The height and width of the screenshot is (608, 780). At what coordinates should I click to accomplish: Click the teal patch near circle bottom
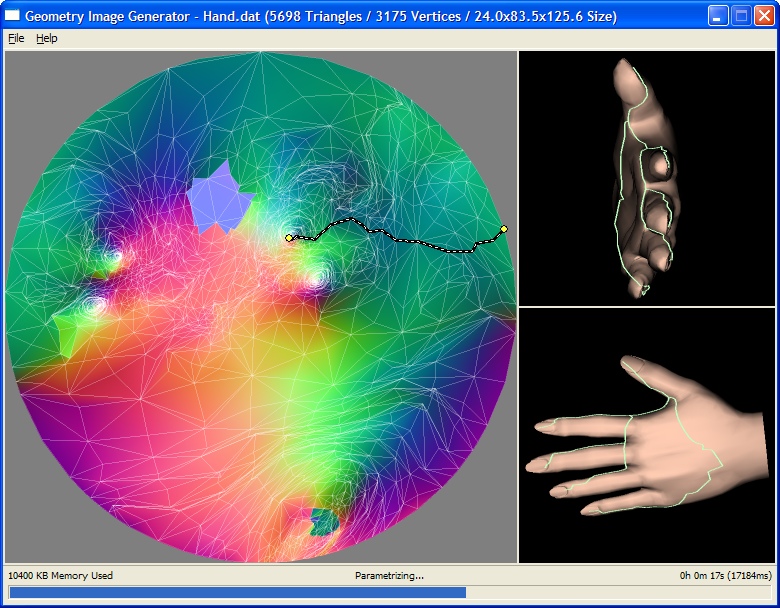[x=324, y=522]
